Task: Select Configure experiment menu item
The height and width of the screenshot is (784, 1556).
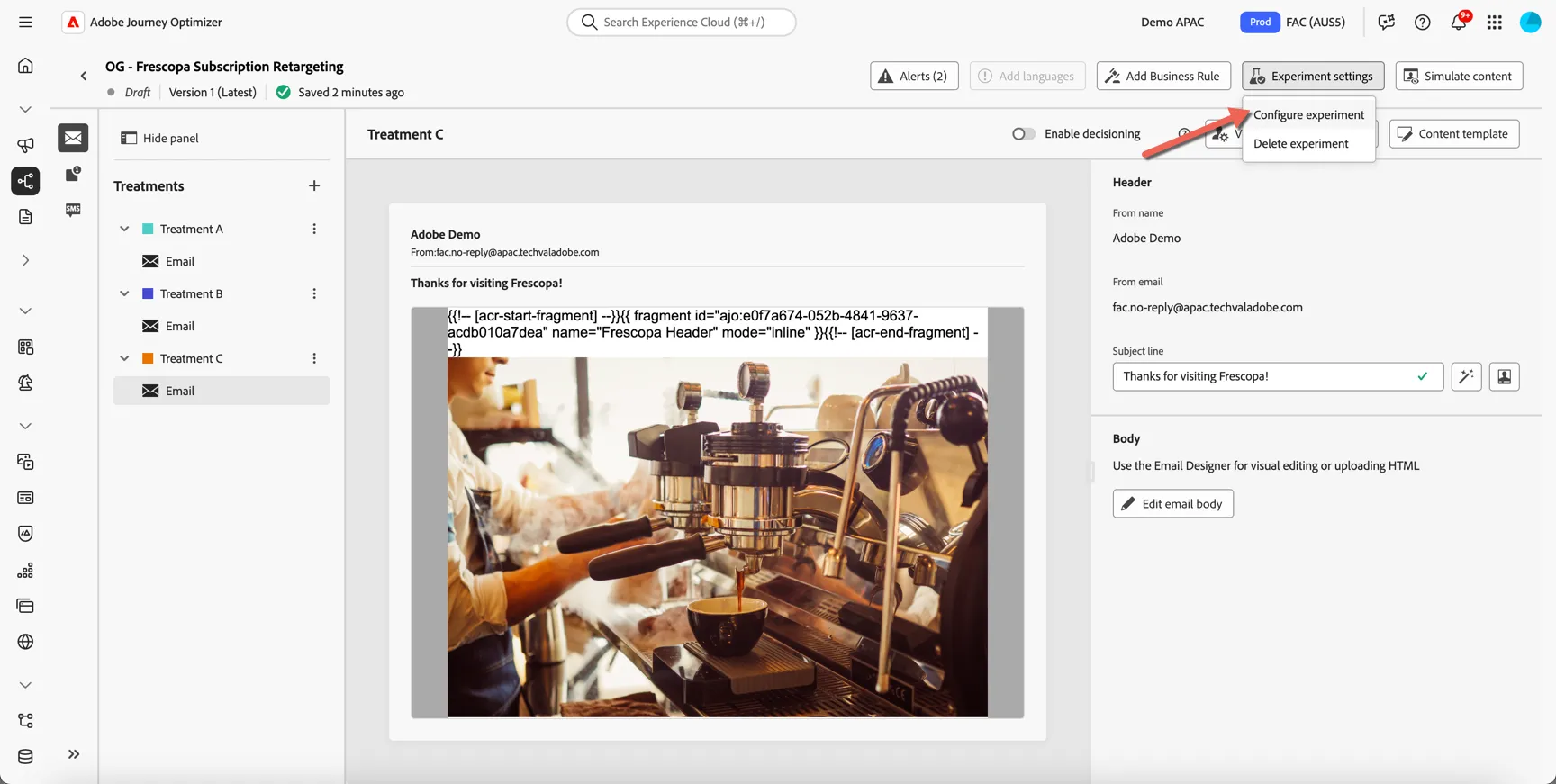Action: [x=1308, y=115]
